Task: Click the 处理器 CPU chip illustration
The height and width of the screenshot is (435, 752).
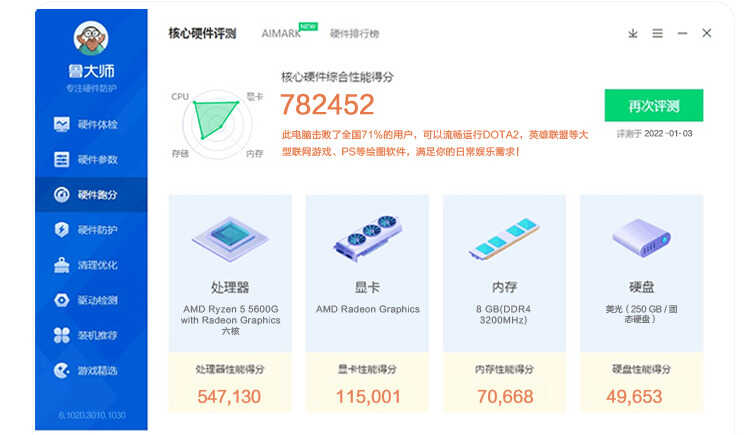Action: 230,238
